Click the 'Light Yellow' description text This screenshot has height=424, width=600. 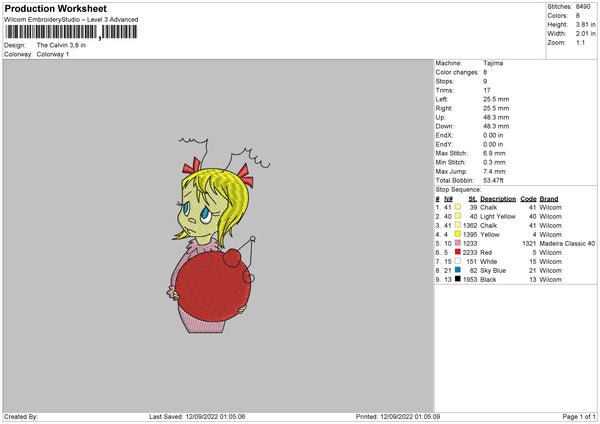point(498,217)
